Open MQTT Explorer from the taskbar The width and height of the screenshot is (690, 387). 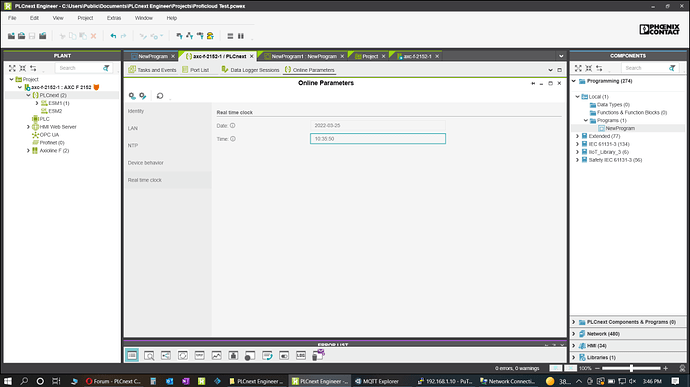[377, 381]
